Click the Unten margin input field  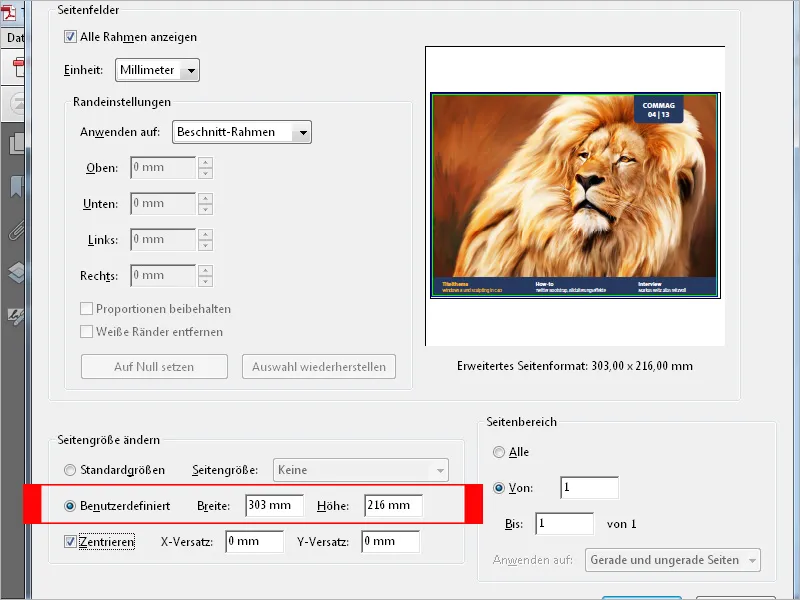click(163, 204)
